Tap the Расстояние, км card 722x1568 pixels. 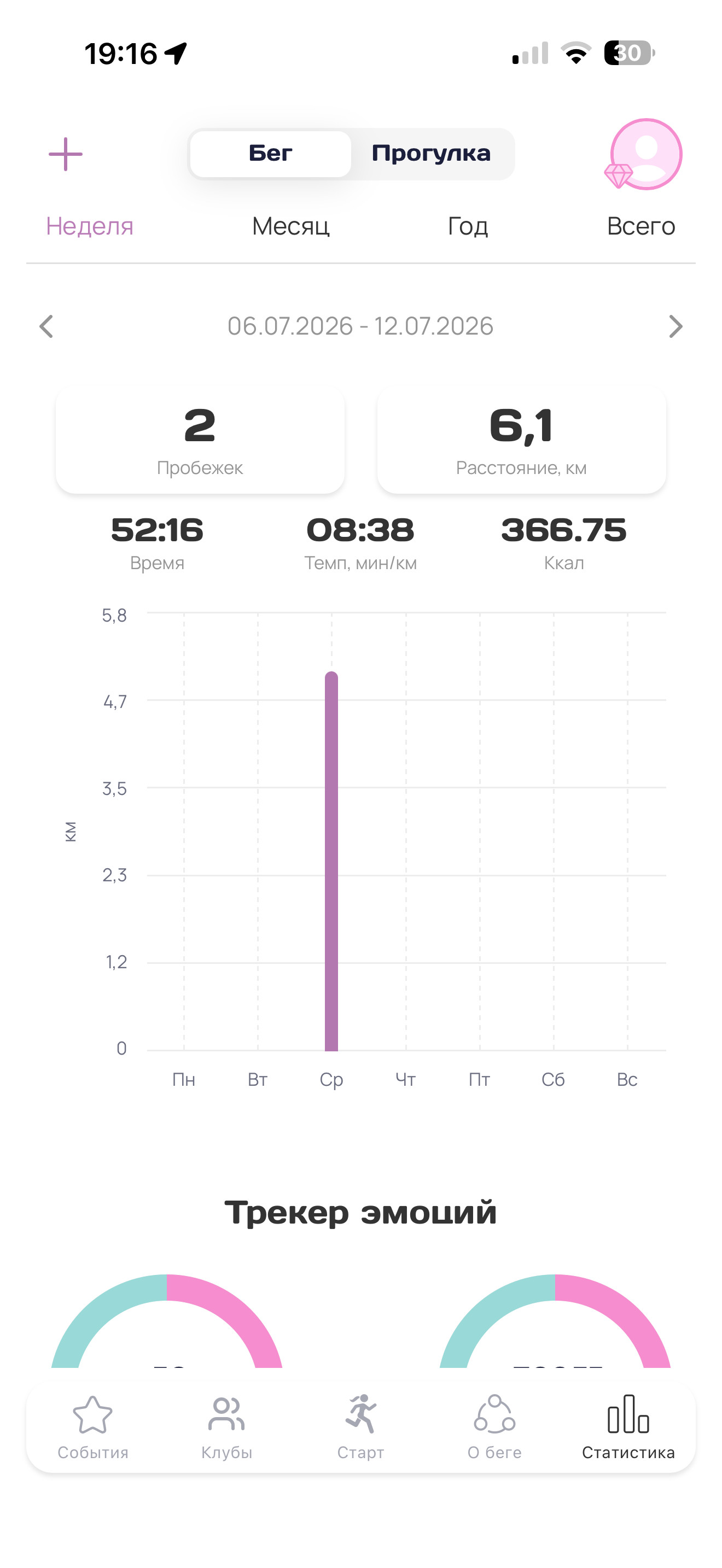pyautogui.click(x=522, y=440)
